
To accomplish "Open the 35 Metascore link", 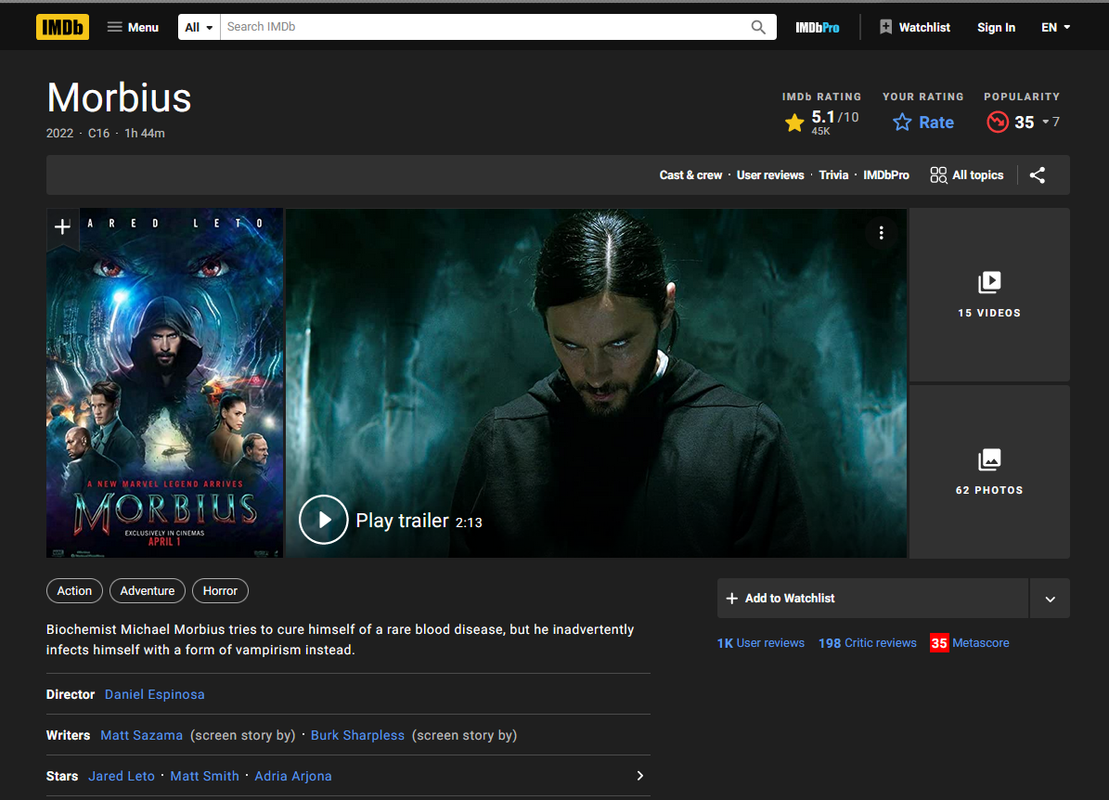I will 969,643.
